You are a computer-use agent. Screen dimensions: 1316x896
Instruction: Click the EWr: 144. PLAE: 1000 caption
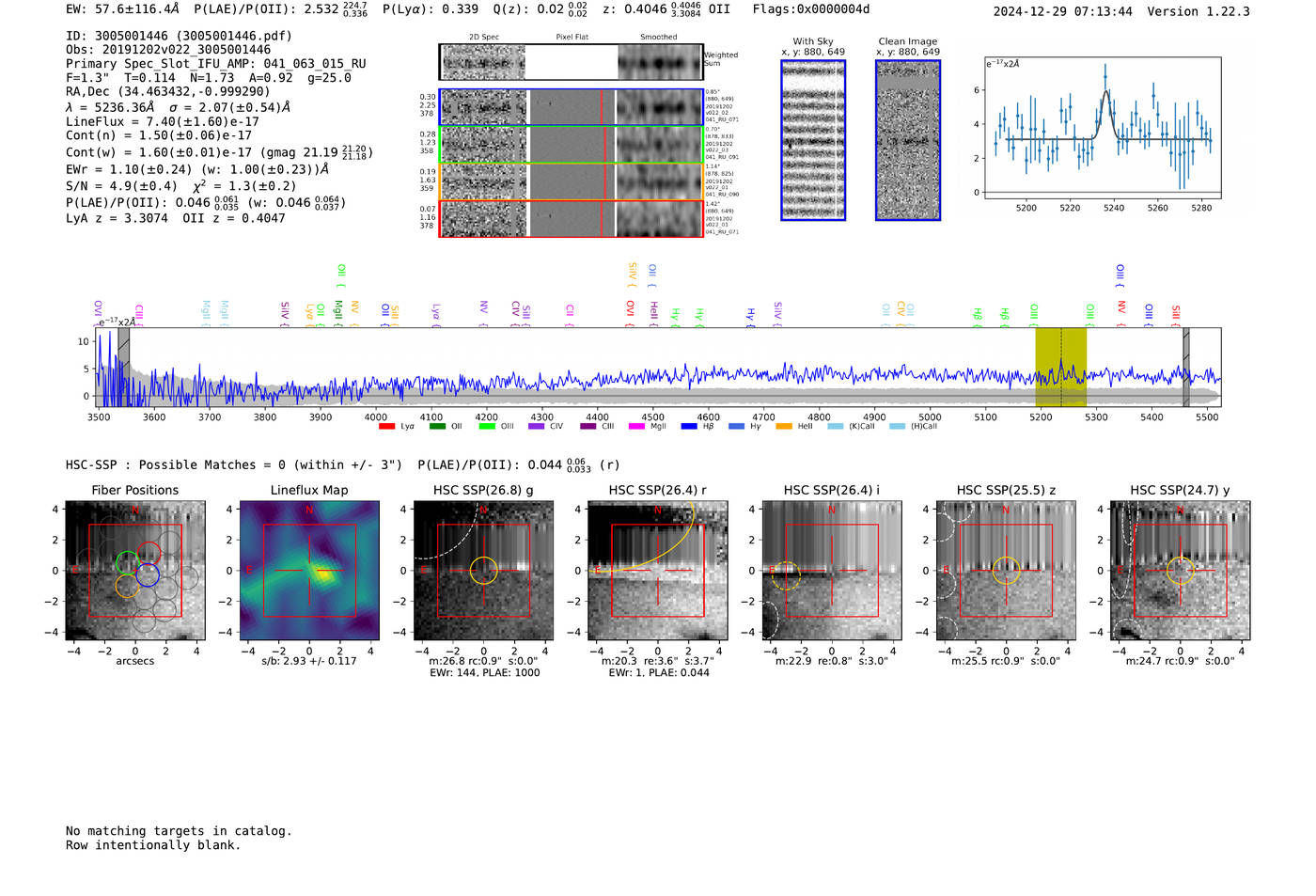[x=484, y=672]
